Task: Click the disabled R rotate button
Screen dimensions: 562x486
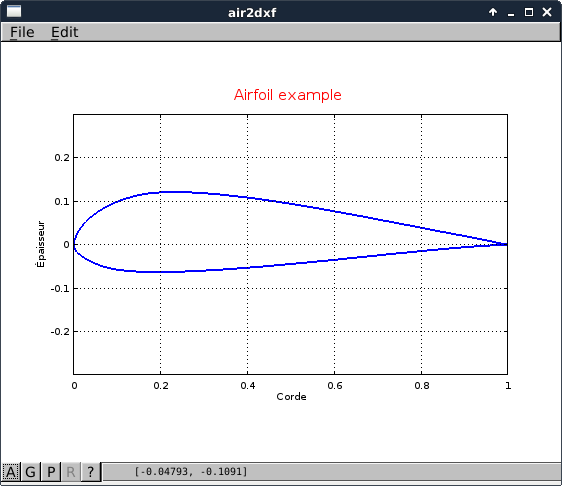Action: point(71,472)
